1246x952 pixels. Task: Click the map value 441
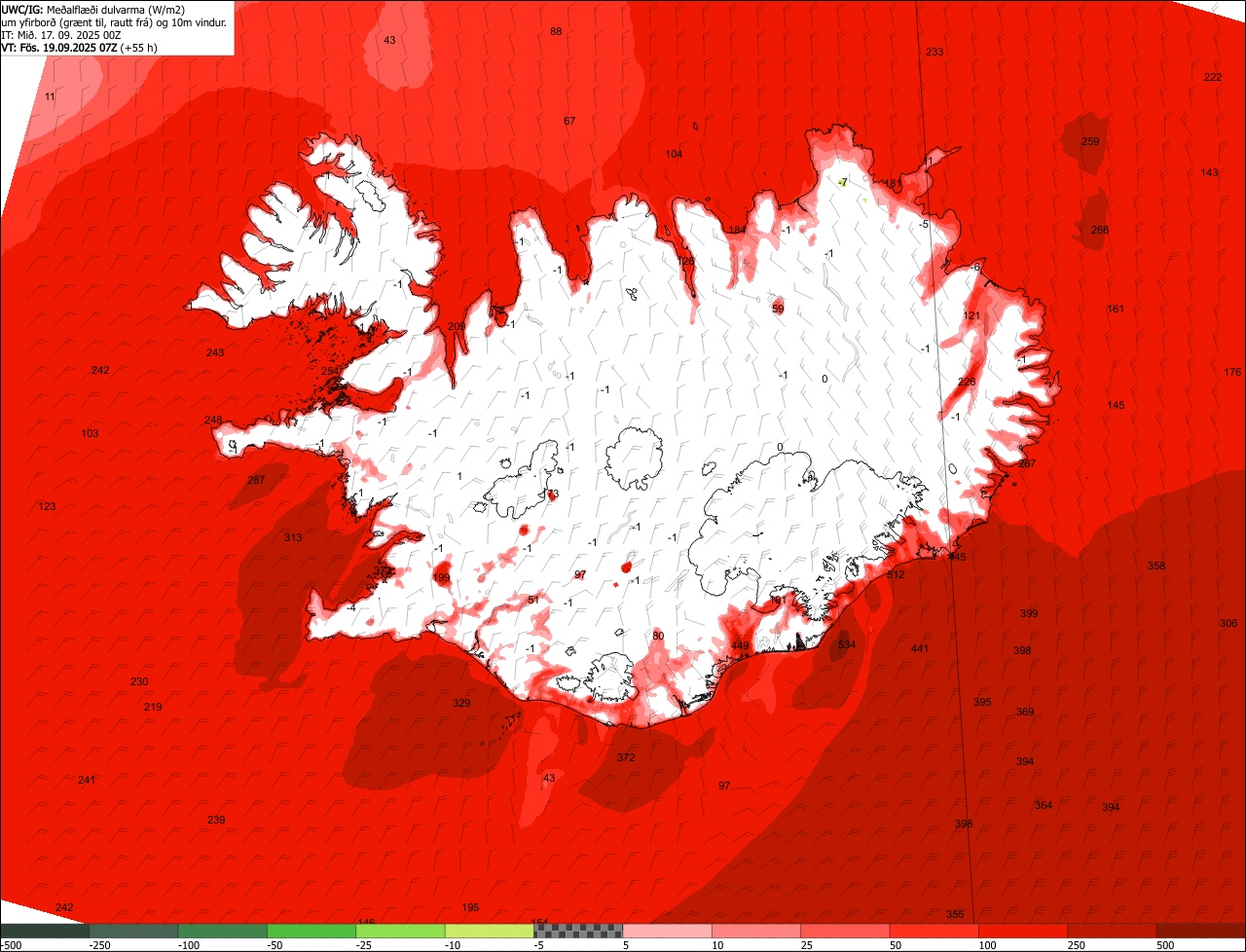920,648
